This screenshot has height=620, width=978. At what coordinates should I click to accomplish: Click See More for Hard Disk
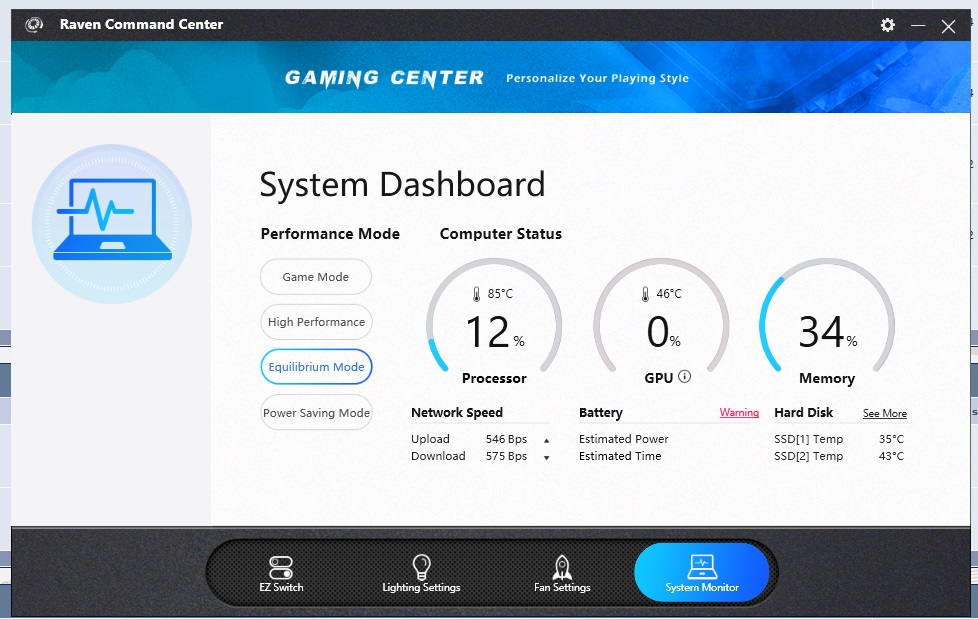884,414
